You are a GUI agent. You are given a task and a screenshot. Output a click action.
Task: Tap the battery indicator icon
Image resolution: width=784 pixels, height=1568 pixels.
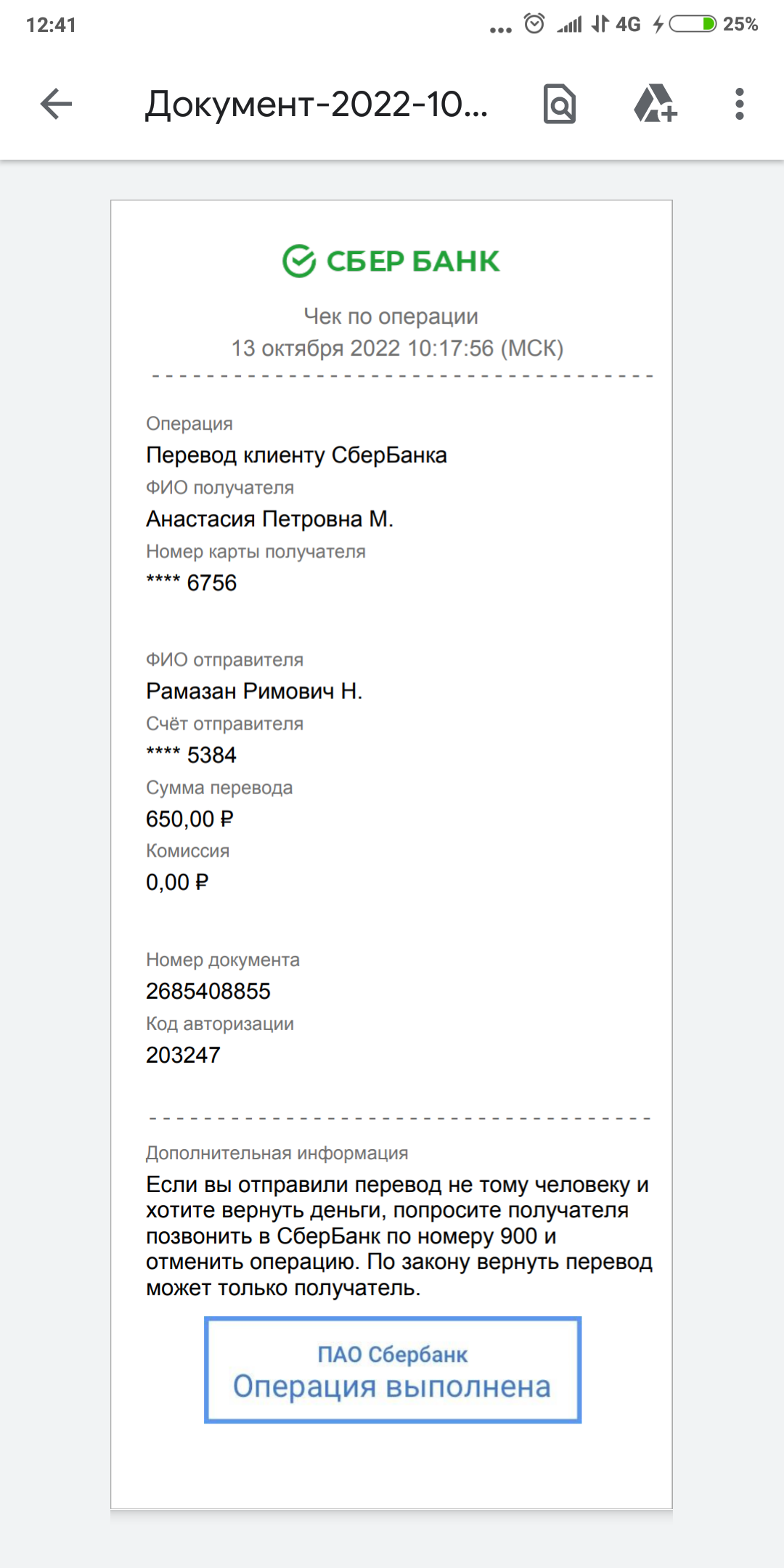coord(693,24)
